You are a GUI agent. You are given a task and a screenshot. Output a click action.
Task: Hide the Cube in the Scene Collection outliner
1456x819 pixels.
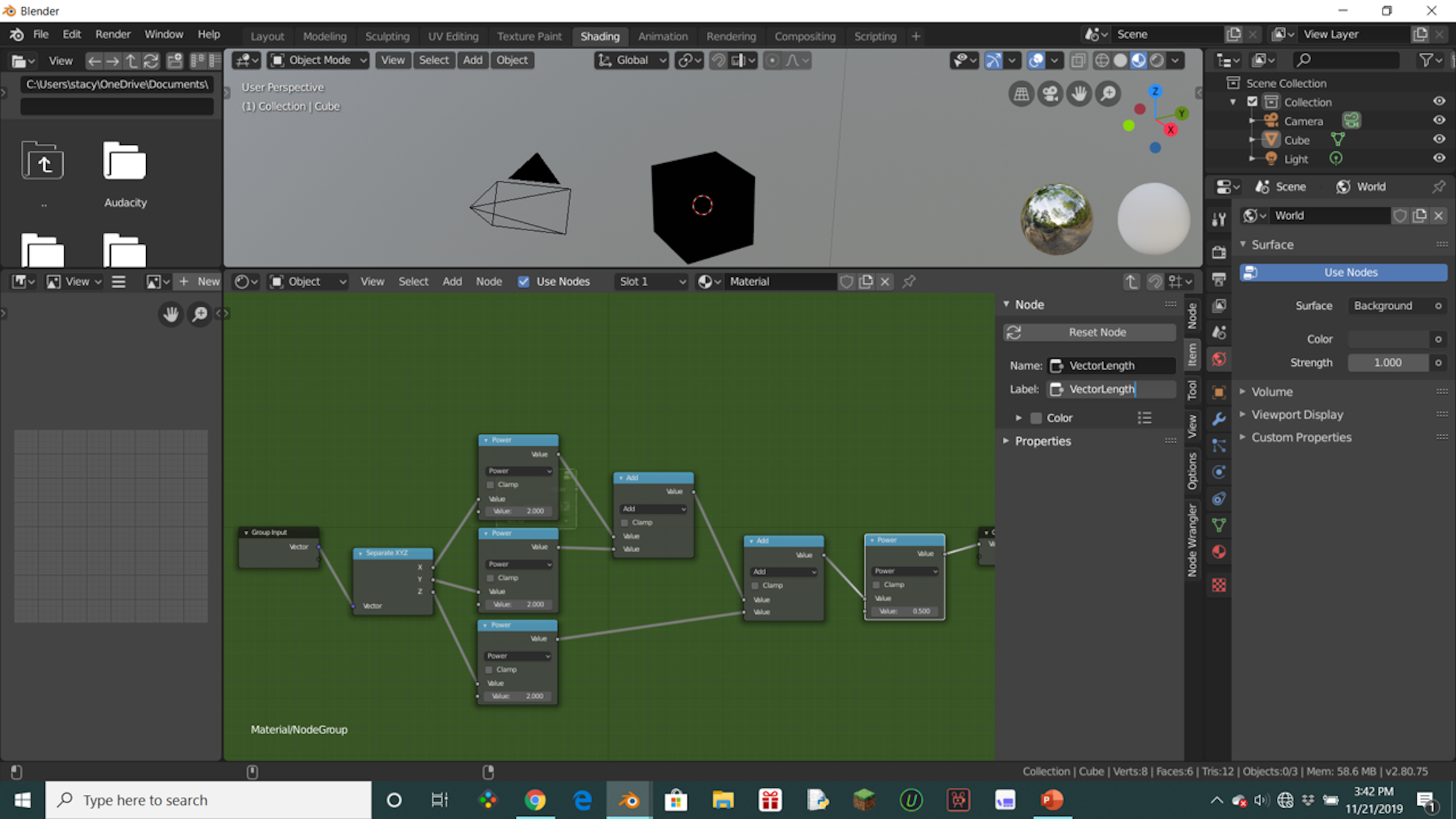tap(1440, 139)
